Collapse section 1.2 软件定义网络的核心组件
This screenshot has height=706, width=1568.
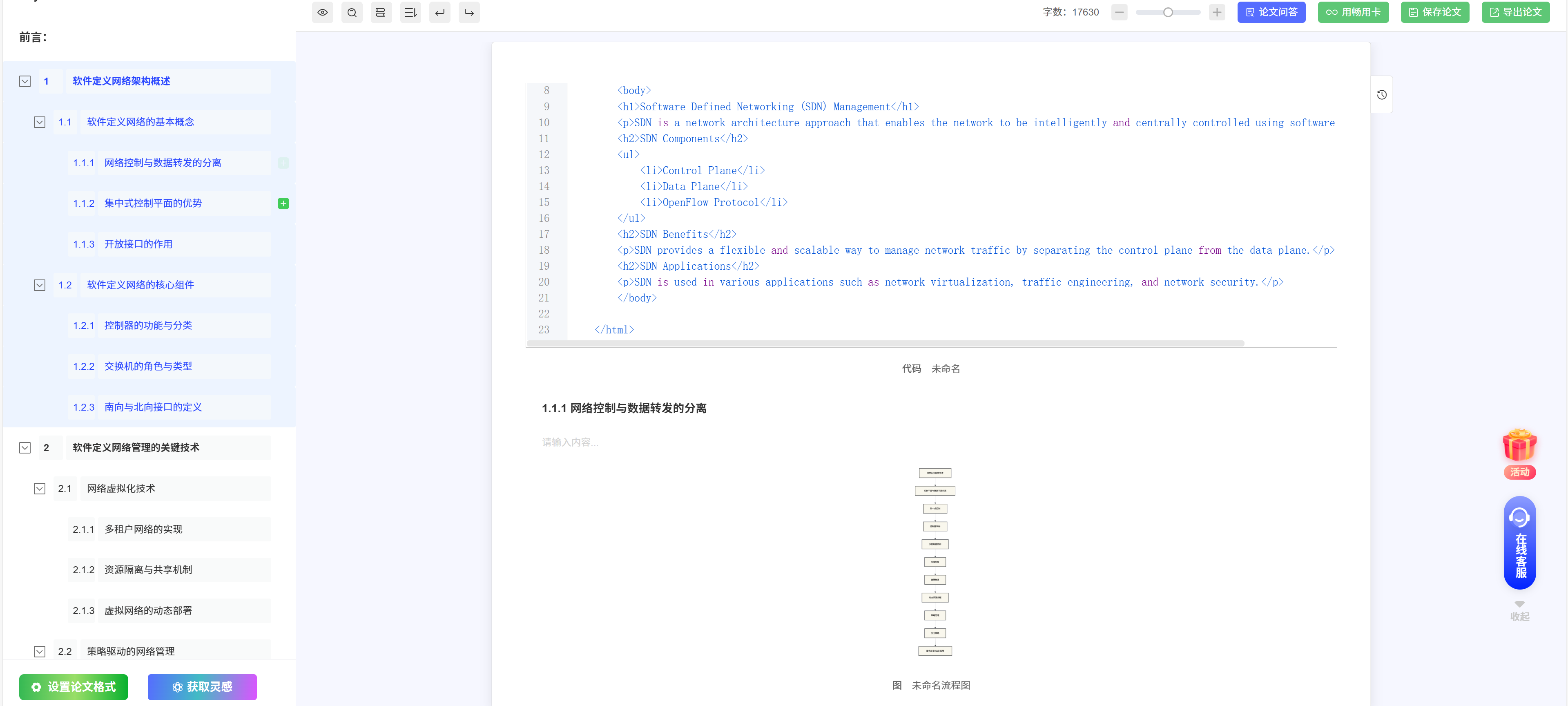(40, 285)
